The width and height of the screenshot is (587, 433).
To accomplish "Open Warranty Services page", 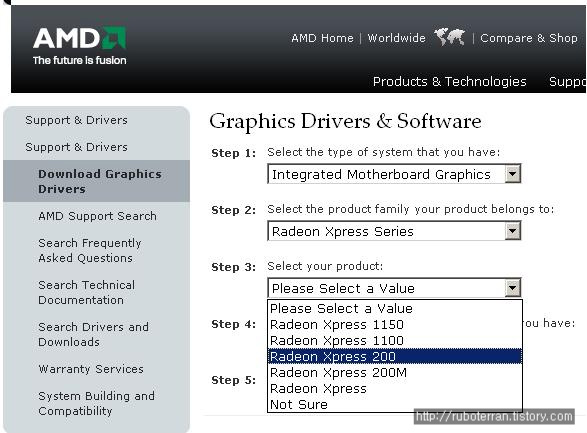I will 91,369.
